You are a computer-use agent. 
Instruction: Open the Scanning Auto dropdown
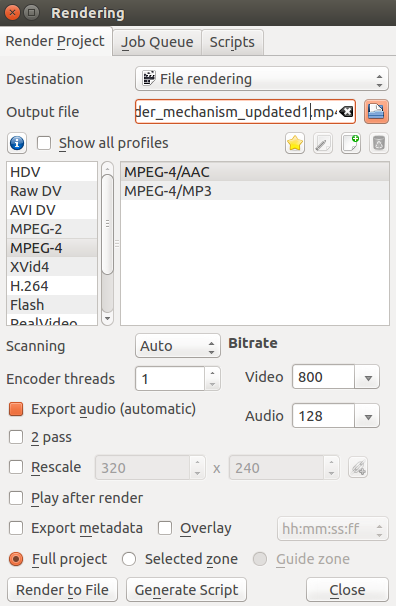click(x=178, y=346)
